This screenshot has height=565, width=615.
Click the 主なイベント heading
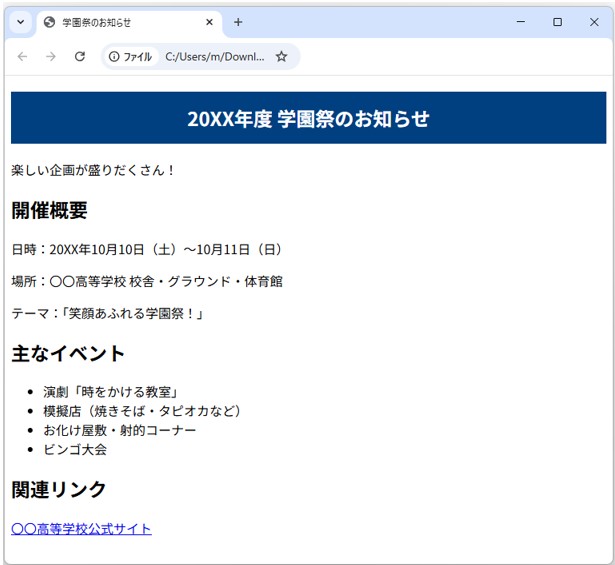[68, 353]
